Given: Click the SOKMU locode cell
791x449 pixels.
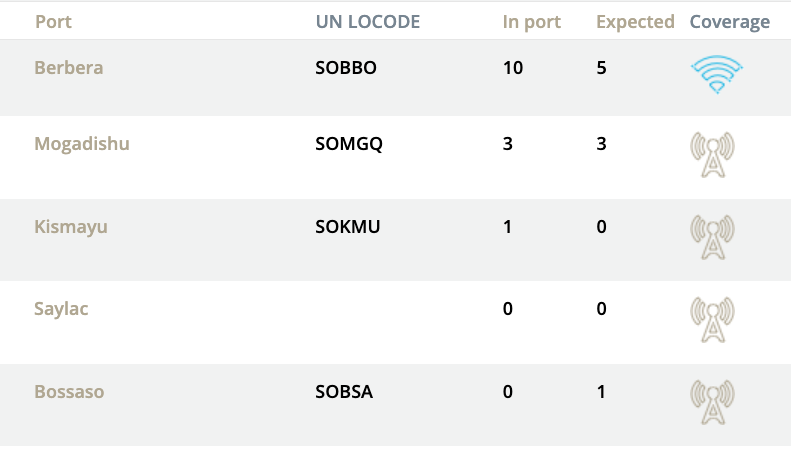Looking at the screenshot, I should pos(348,227).
